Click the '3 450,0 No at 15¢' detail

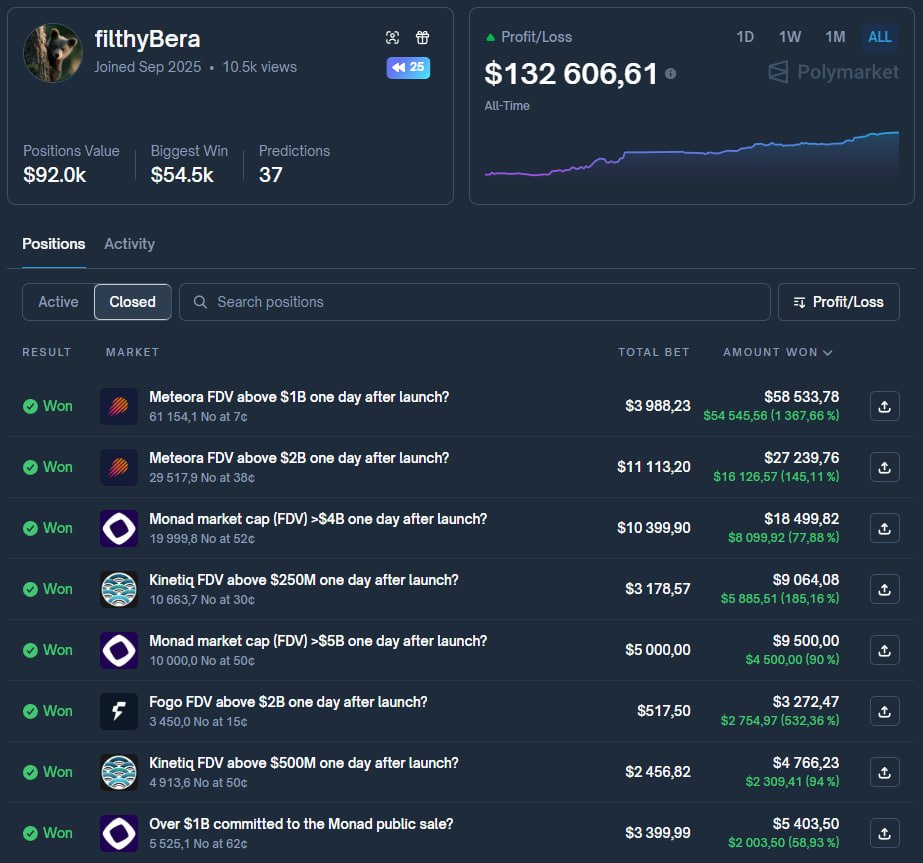click(x=198, y=721)
